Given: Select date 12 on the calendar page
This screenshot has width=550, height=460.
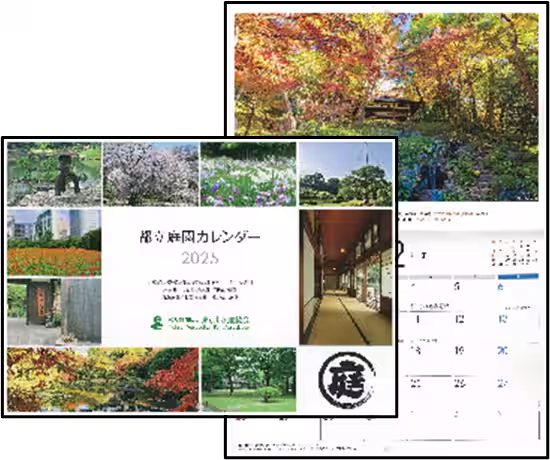Looking at the screenshot, I should click(x=460, y=319).
